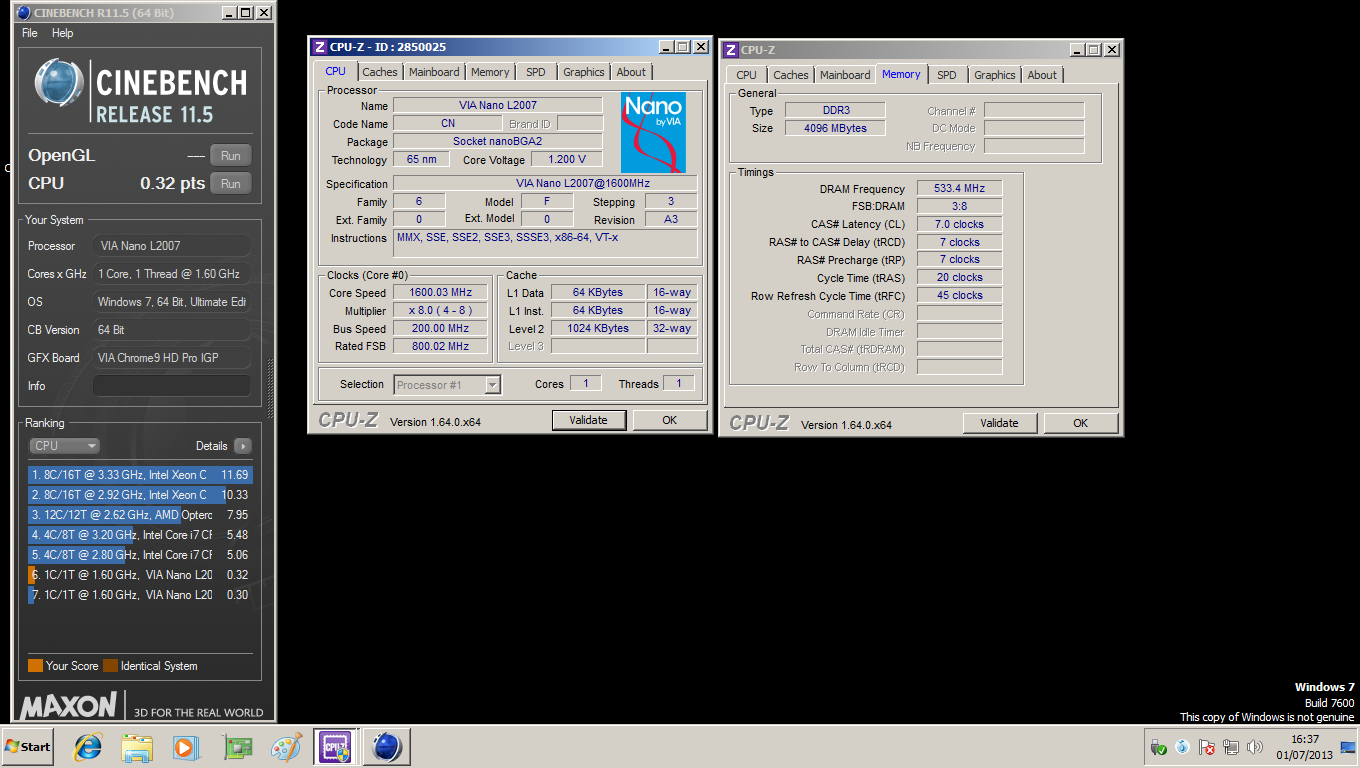
Task: Click the Show Desktop icon beside the clock
Action: [x=1348, y=747]
